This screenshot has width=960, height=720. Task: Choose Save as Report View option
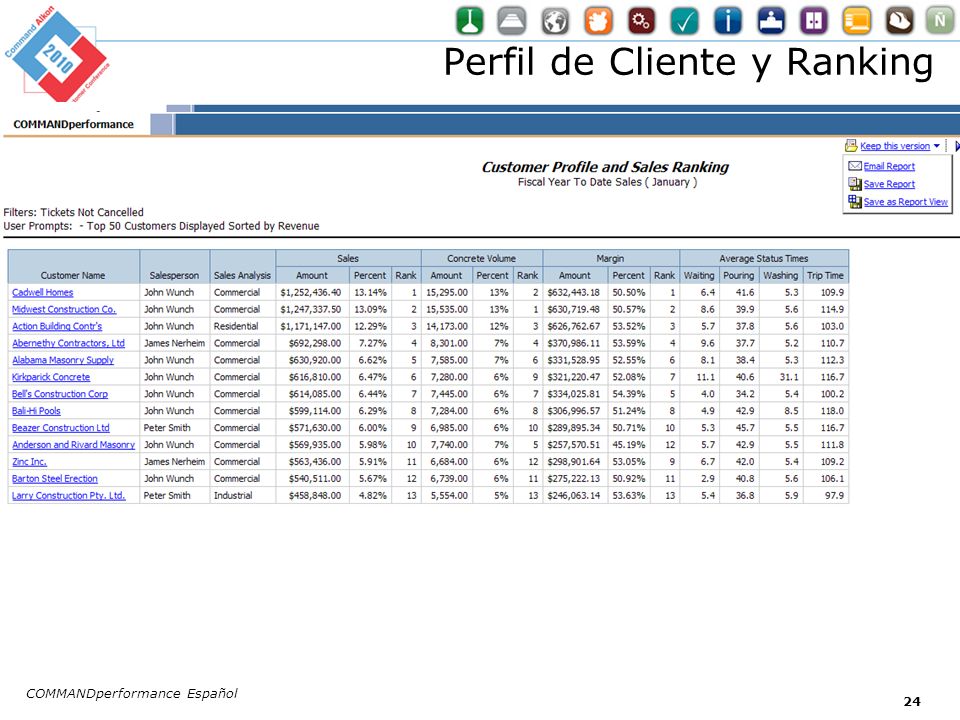coord(906,201)
